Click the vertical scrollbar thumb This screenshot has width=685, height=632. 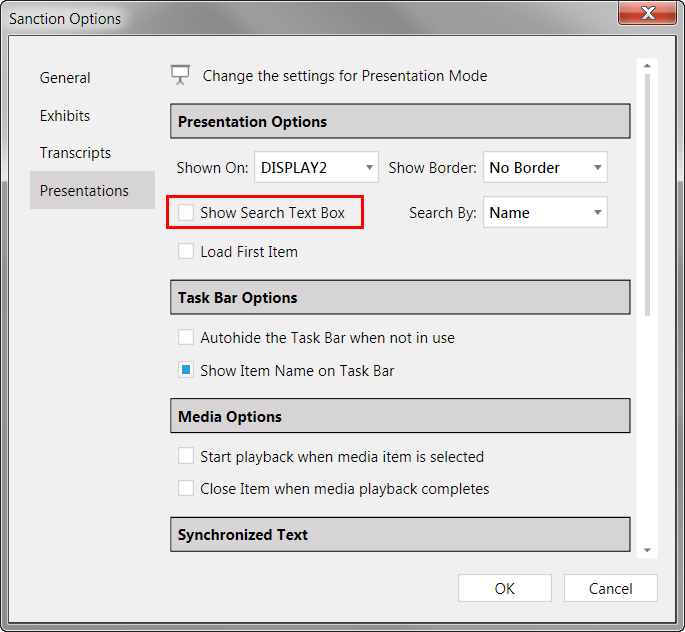pos(647,194)
